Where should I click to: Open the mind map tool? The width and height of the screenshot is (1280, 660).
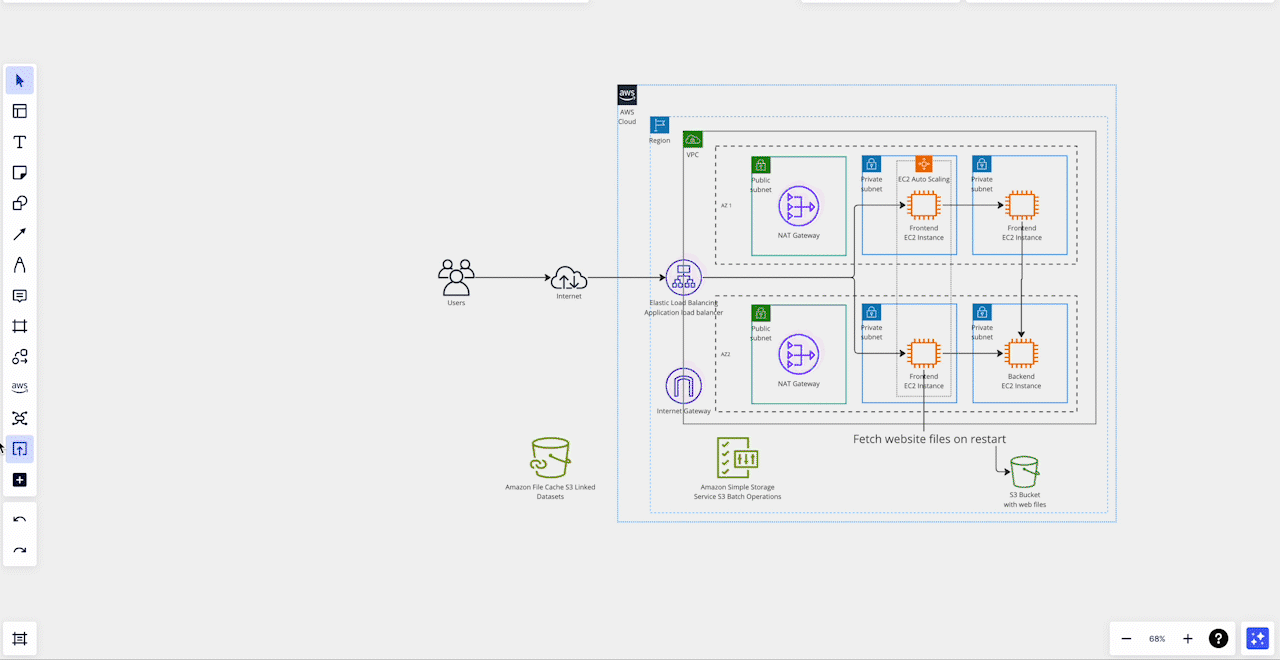(x=20, y=418)
